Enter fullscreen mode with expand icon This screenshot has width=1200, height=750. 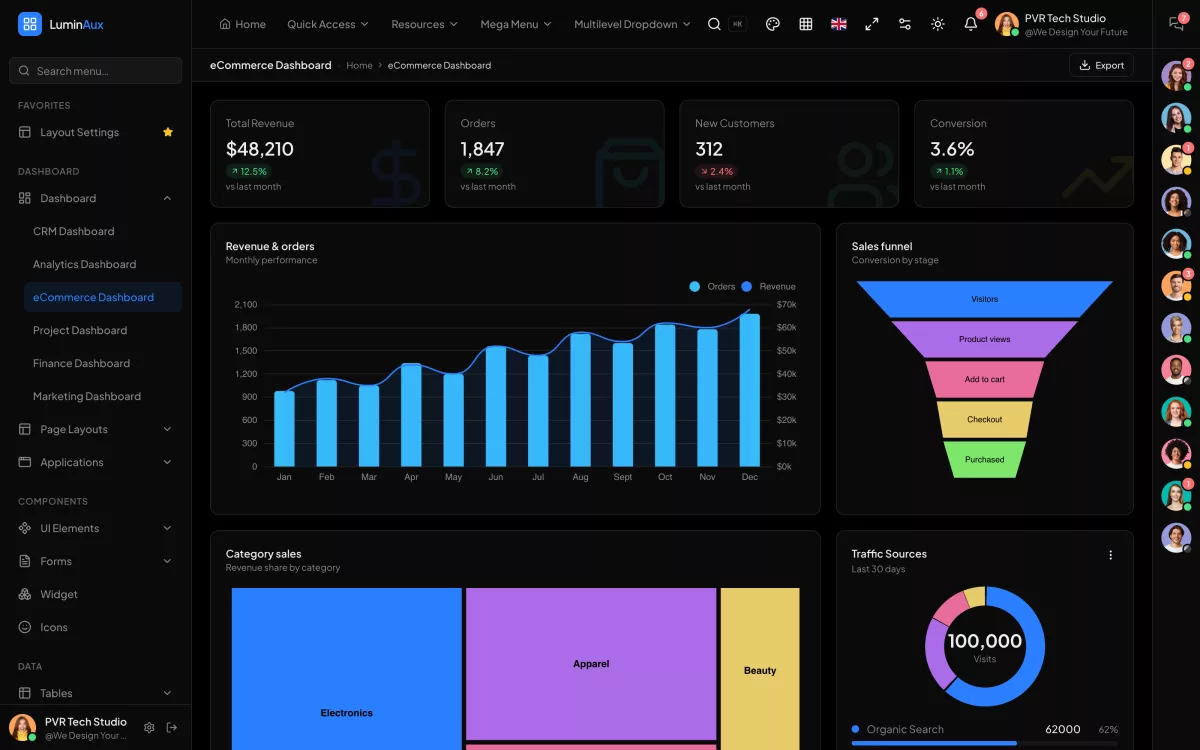872,24
